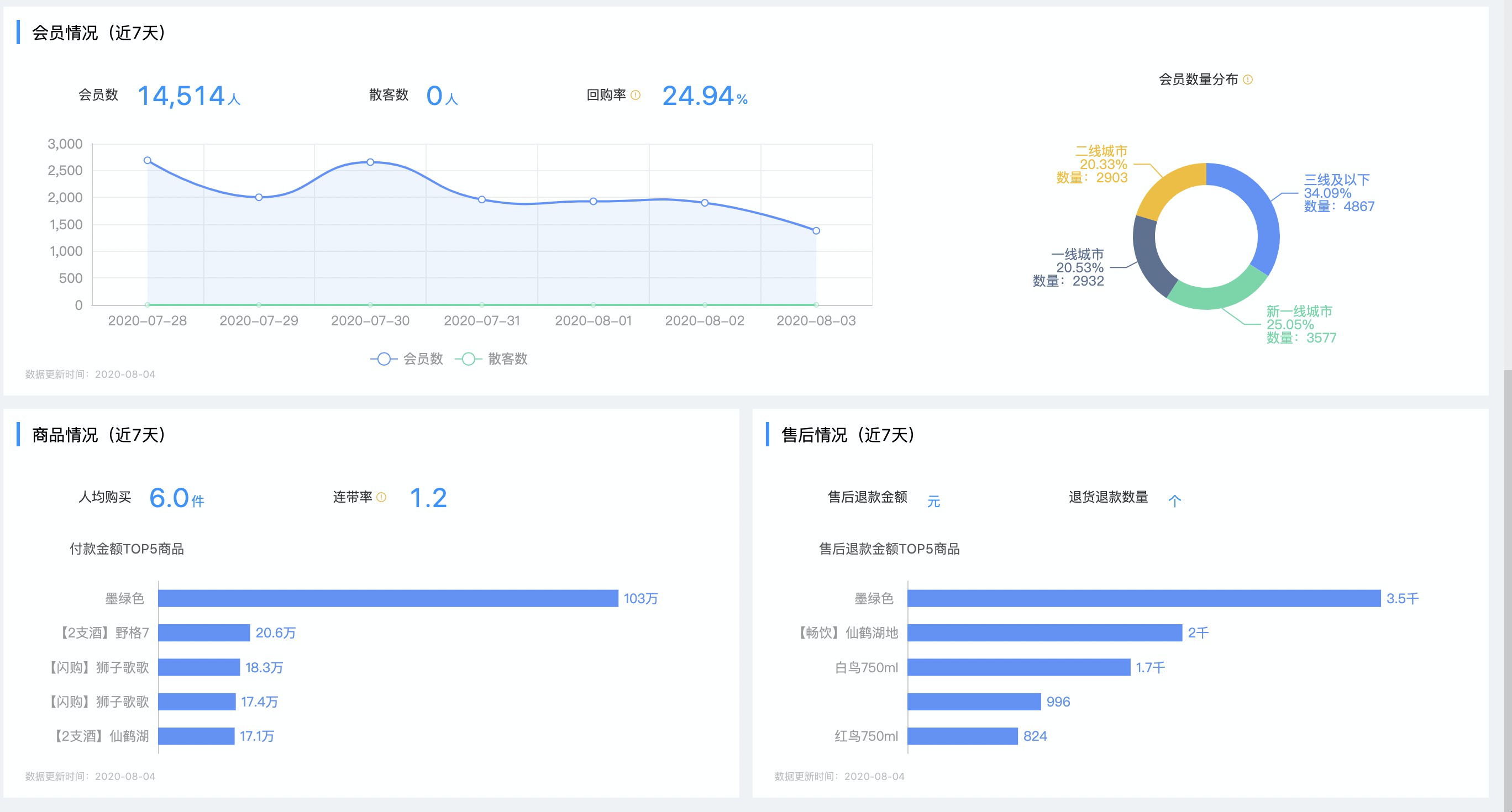Click the 退货退款数量 label
Viewport: 1512px width, 812px height.
(1108, 497)
